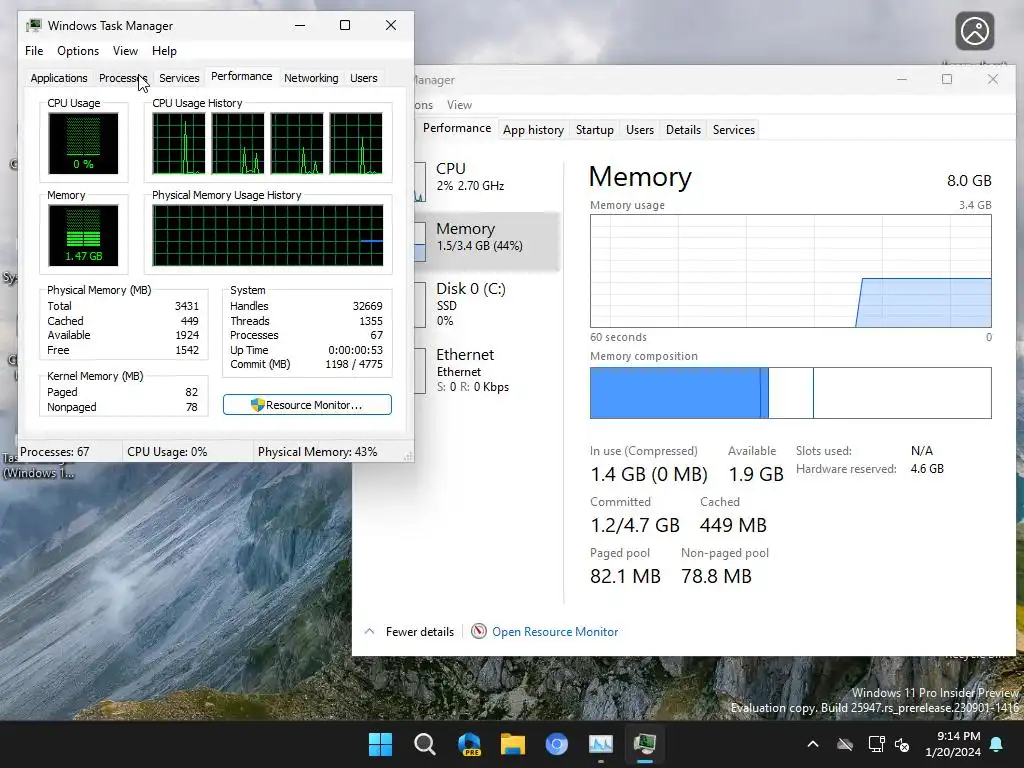
Task: Open the Services tab in background Task Manager
Action: 733,129
